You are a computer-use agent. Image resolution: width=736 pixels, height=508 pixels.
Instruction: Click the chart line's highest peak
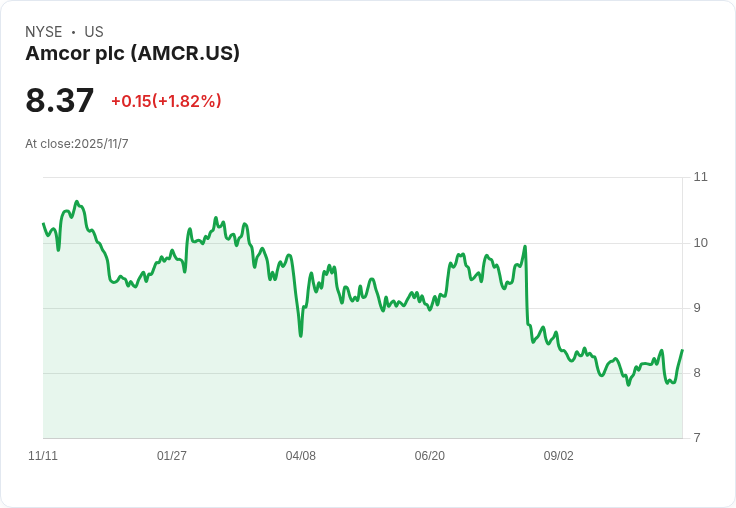click(x=77, y=202)
